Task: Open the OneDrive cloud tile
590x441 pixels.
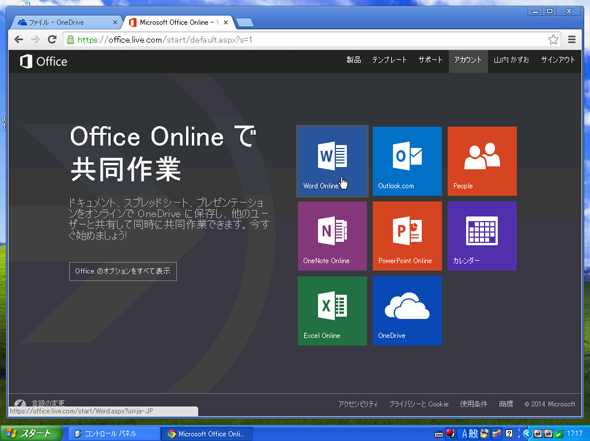Action: [x=407, y=311]
